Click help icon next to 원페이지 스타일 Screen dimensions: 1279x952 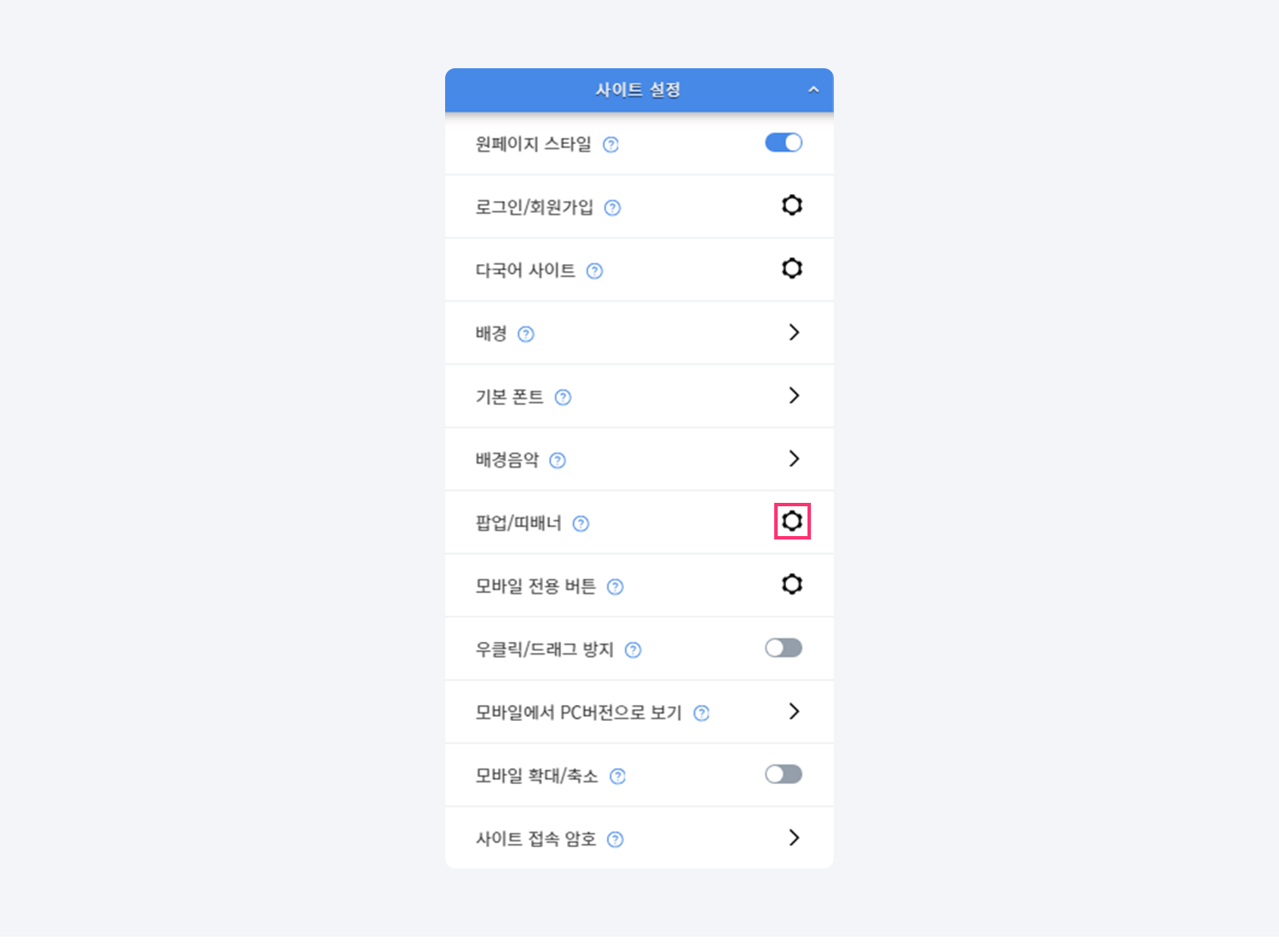(611, 145)
